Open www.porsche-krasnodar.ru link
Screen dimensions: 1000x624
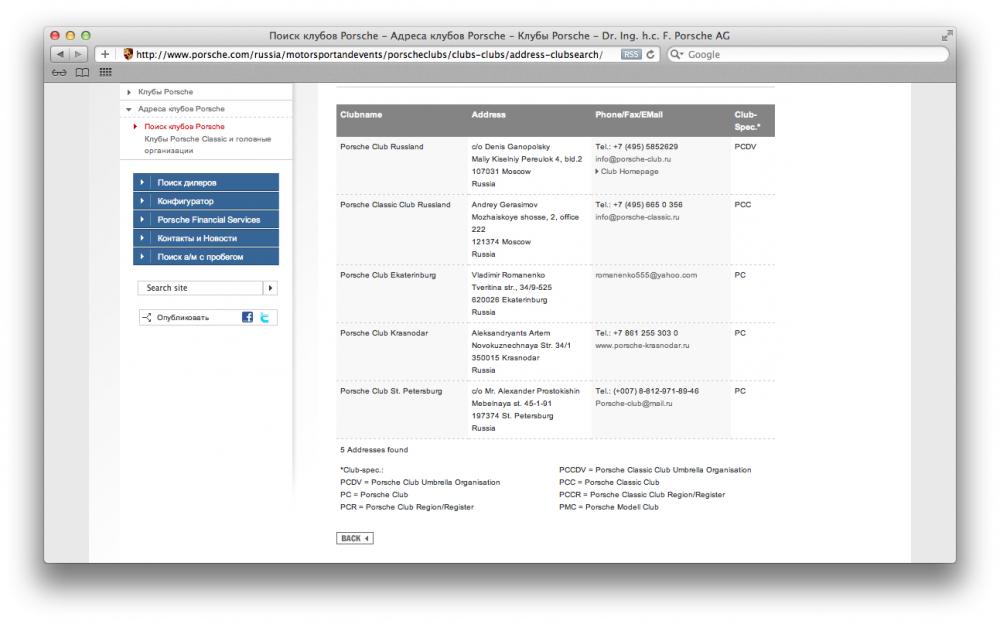[642, 345]
